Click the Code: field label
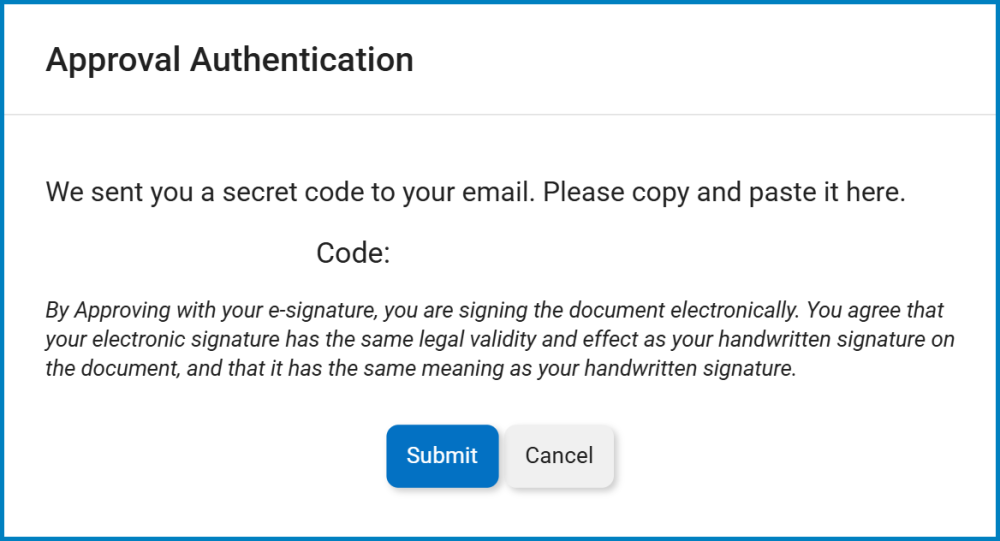Image resolution: width=1000 pixels, height=541 pixels. (352, 253)
